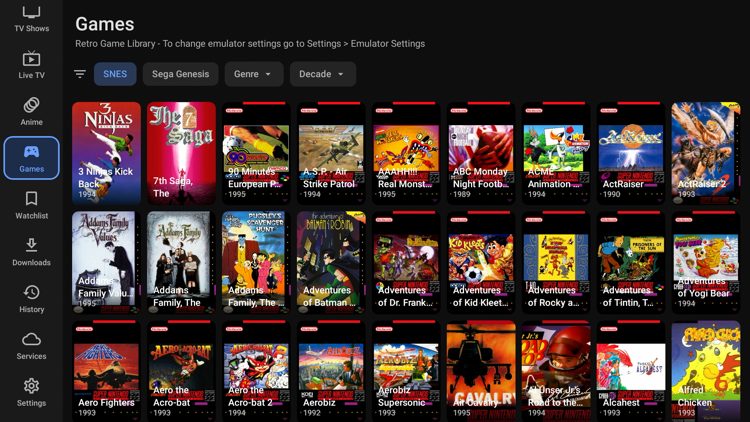Toggle the SNES platform filter chip

(115, 74)
